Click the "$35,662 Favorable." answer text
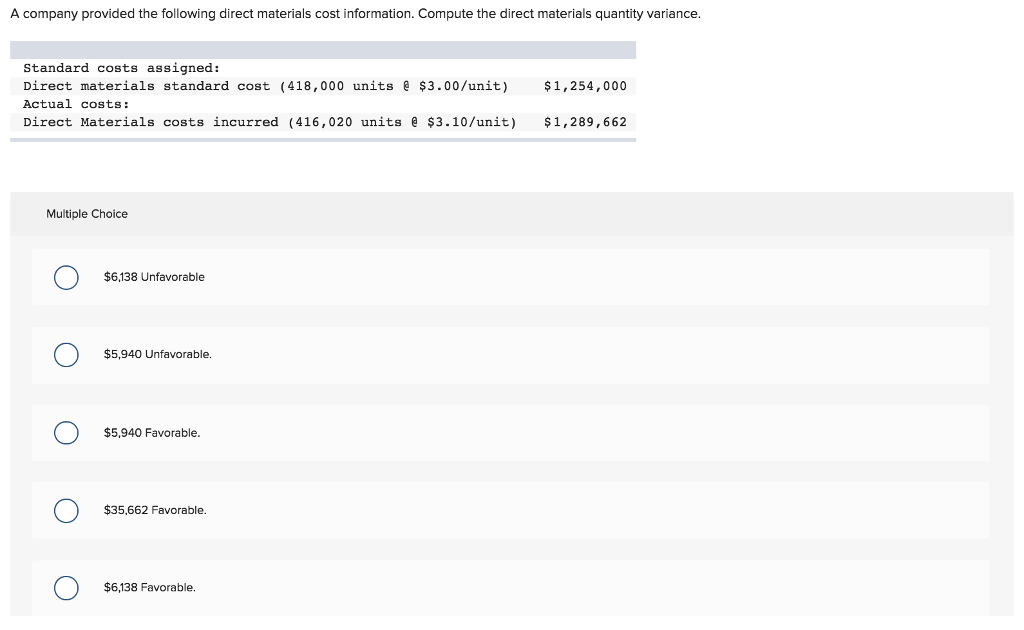 point(155,510)
